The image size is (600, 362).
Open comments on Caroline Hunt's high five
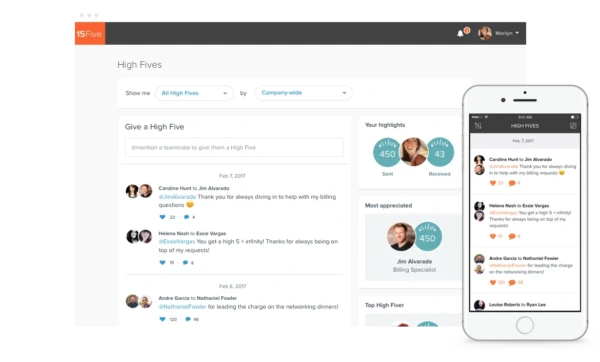186,217
